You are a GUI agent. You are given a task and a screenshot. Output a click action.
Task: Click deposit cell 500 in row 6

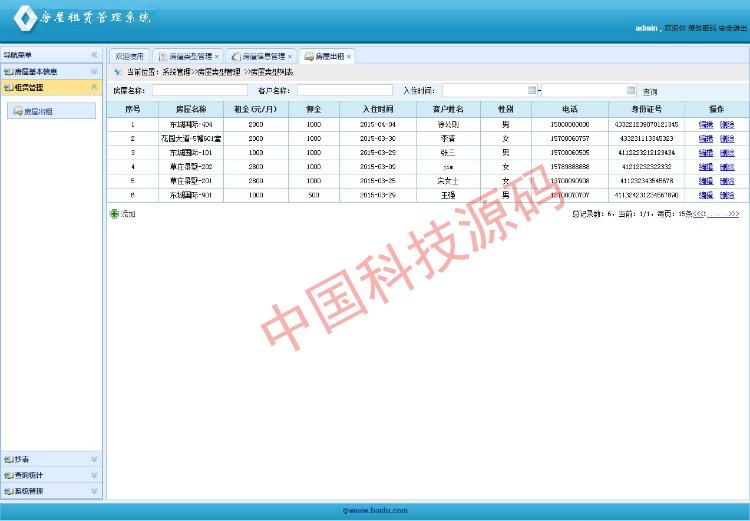point(314,195)
